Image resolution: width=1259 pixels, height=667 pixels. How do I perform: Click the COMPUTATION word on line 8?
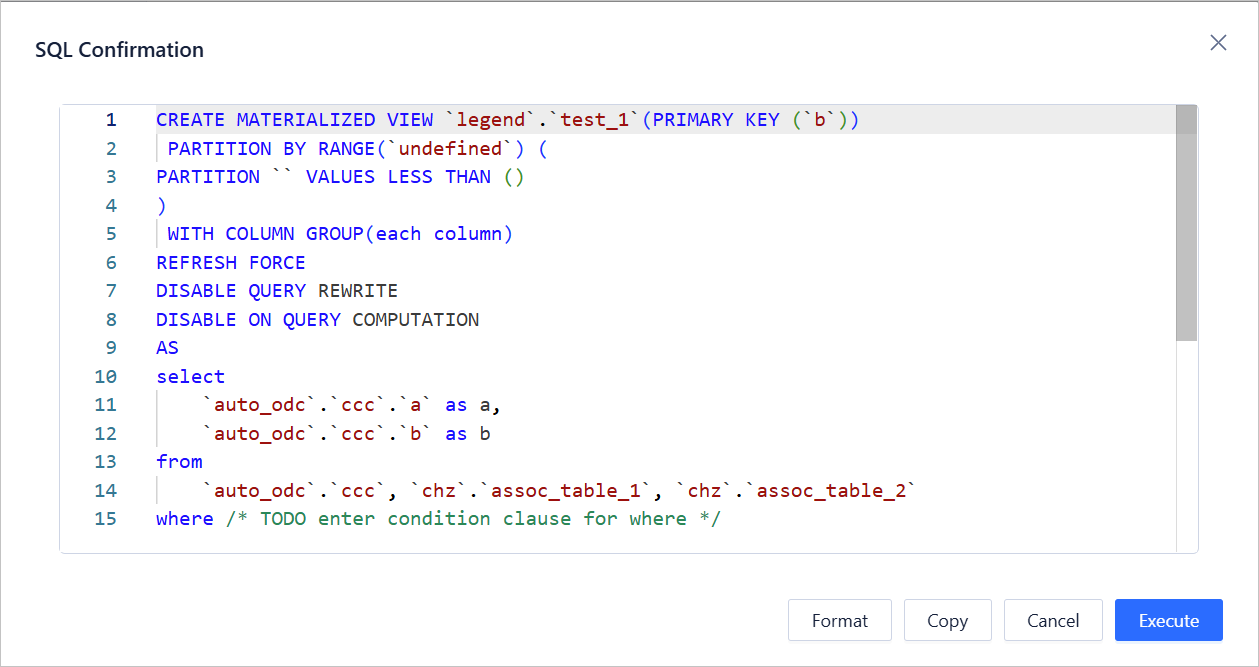tap(416, 320)
